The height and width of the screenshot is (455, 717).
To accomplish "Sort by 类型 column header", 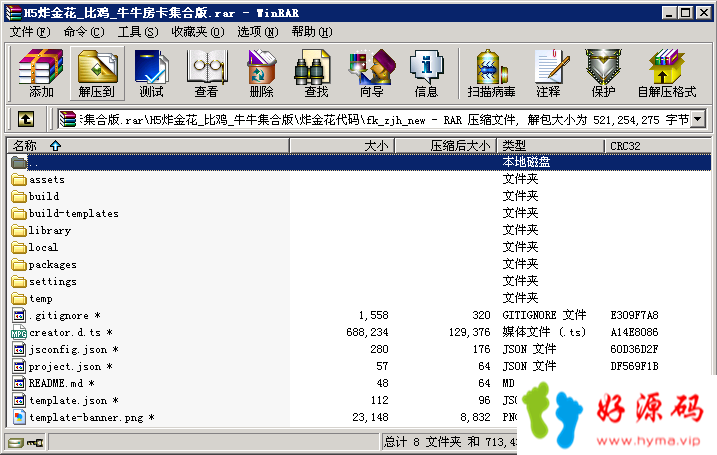I will tap(551, 146).
